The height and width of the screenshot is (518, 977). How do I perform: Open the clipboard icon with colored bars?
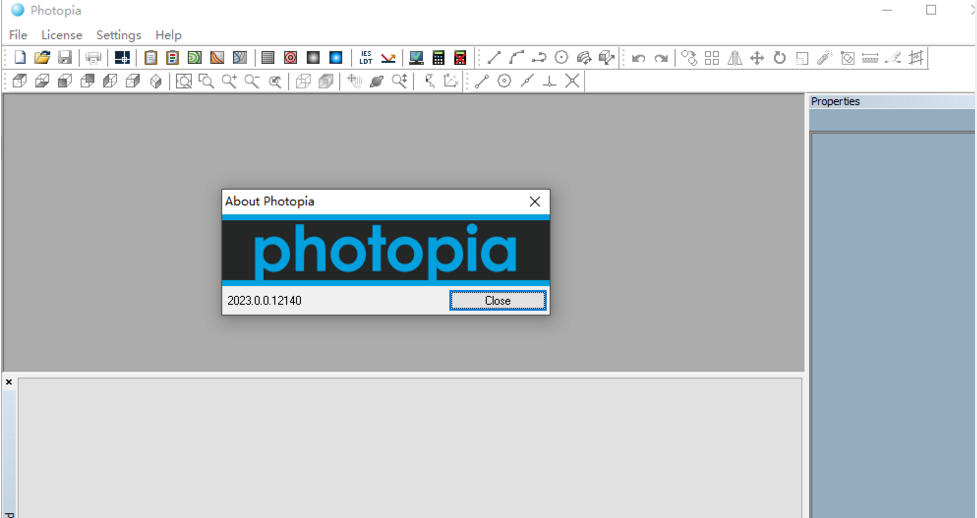(x=173, y=58)
